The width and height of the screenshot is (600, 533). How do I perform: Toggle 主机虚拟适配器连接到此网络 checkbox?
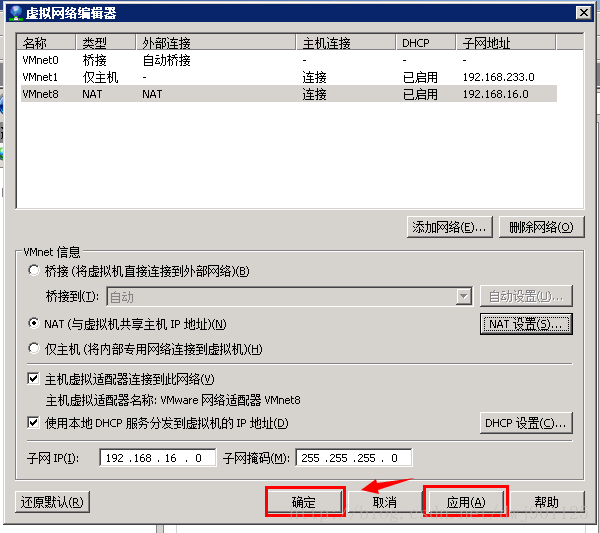[x=33, y=379]
